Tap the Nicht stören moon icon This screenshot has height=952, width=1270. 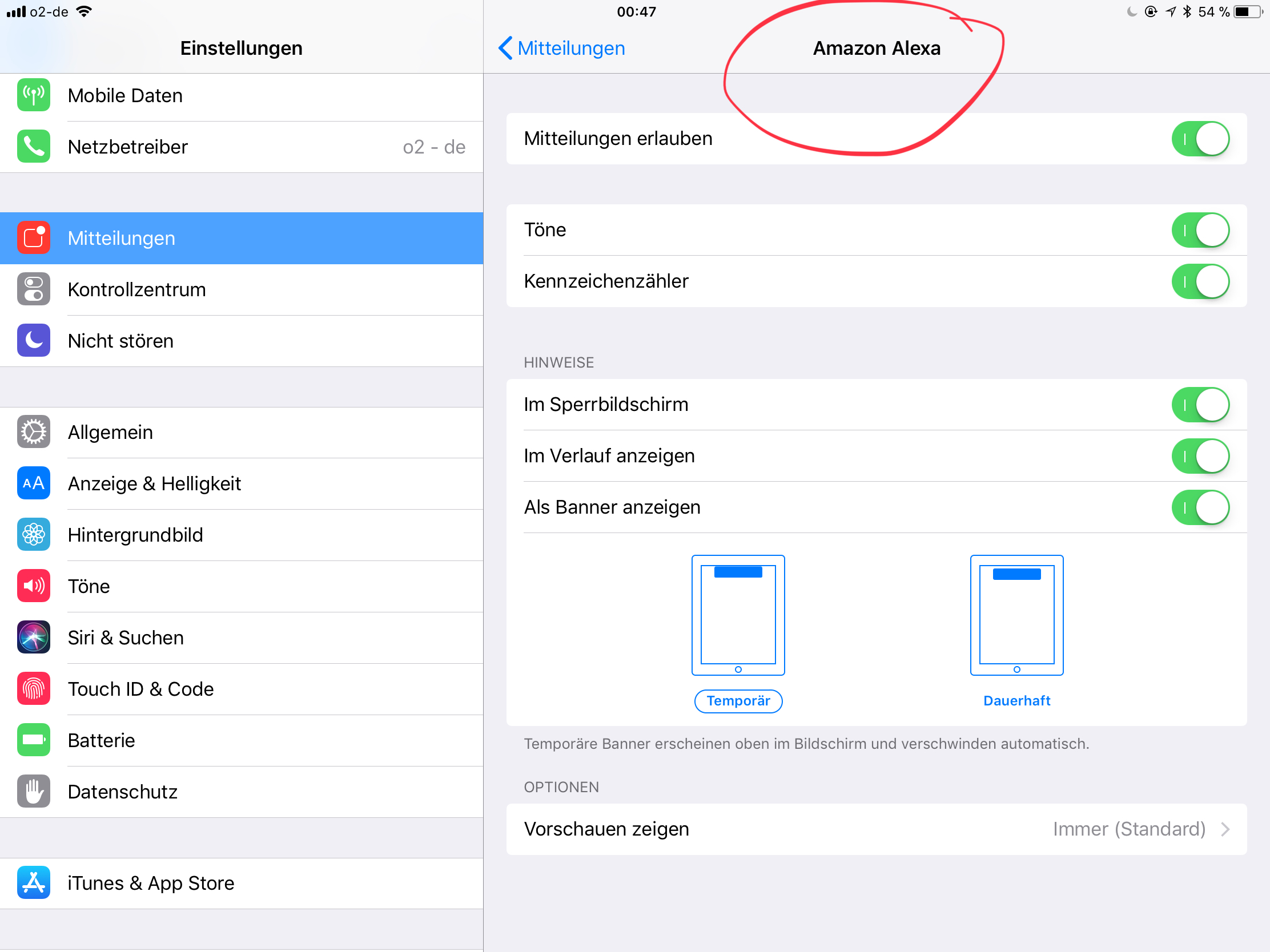tap(33, 340)
